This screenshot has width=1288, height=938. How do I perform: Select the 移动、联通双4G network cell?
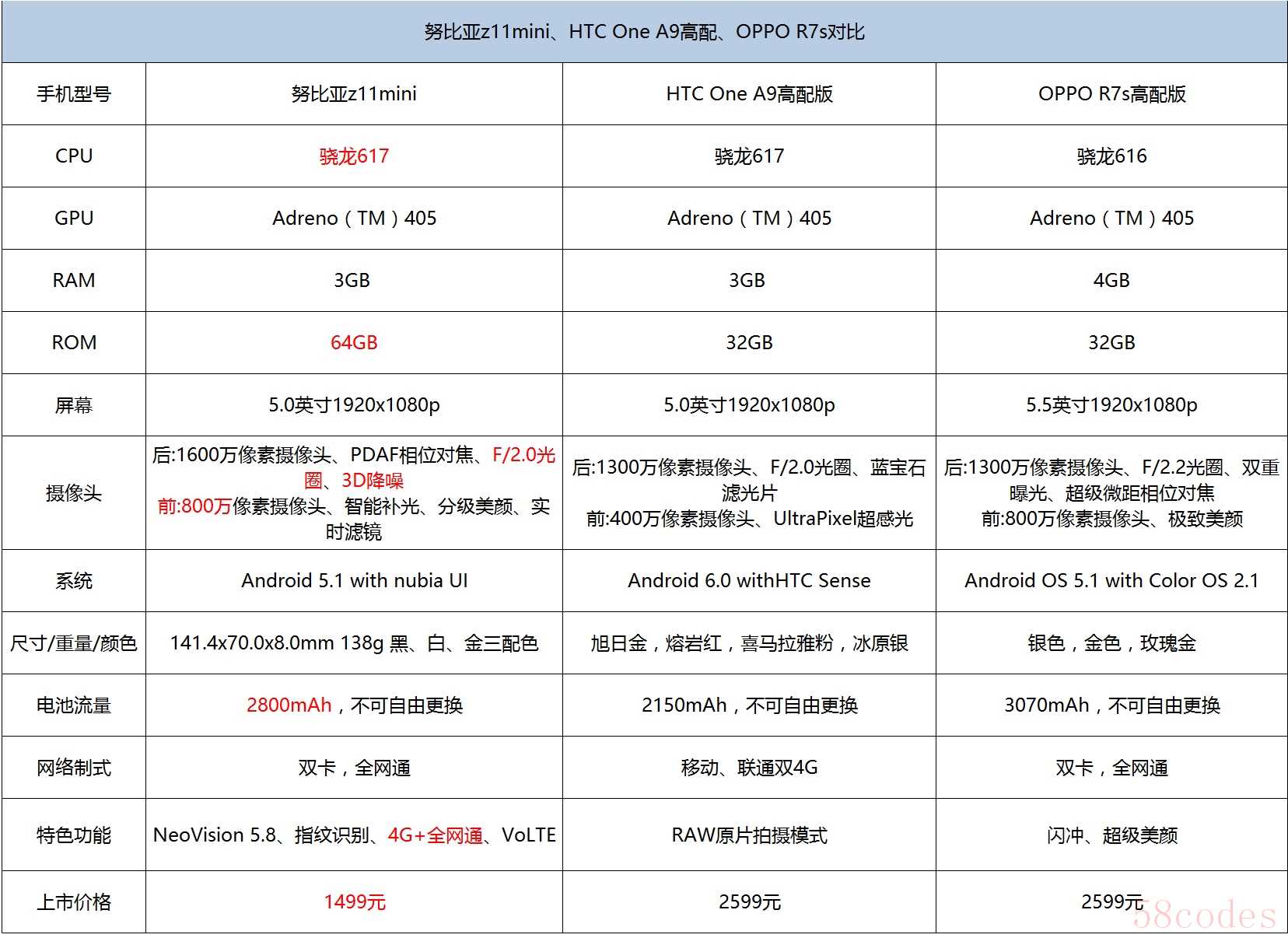[749, 768]
